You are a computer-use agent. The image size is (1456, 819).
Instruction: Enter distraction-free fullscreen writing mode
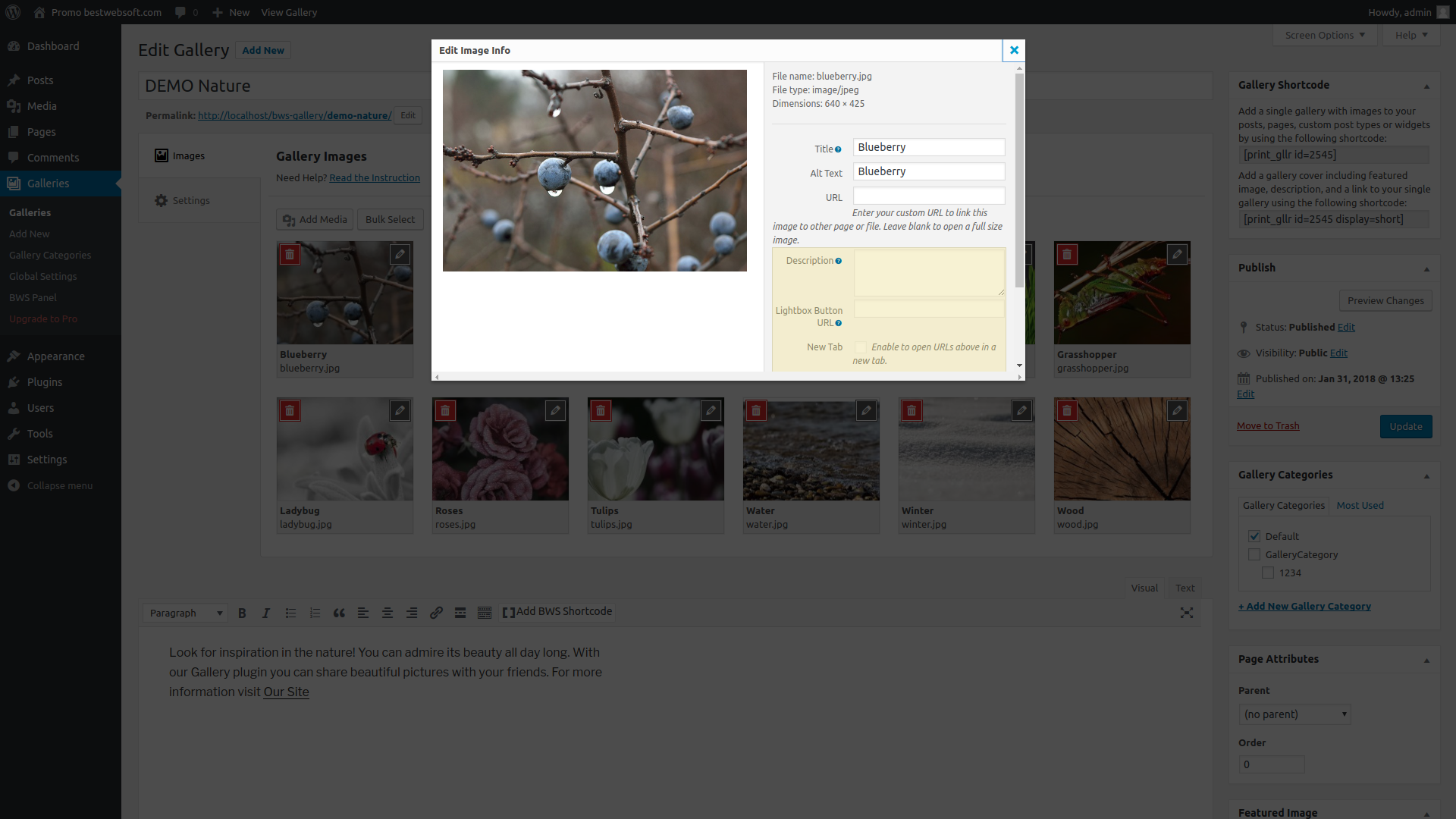pyautogui.click(x=1187, y=613)
